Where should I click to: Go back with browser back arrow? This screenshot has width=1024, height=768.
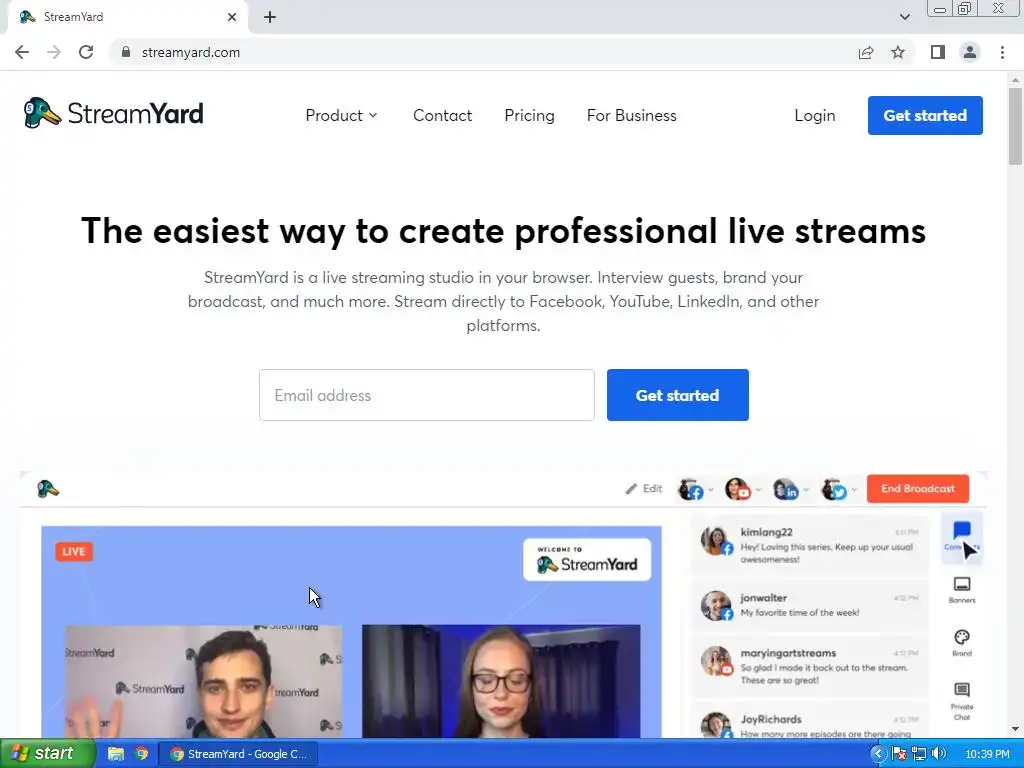pos(22,52)
